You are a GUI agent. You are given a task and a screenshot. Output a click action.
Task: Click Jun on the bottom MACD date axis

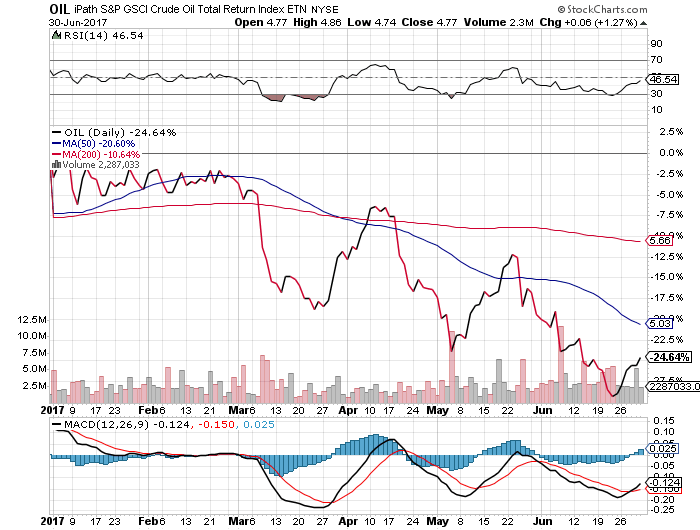[542, 521]
